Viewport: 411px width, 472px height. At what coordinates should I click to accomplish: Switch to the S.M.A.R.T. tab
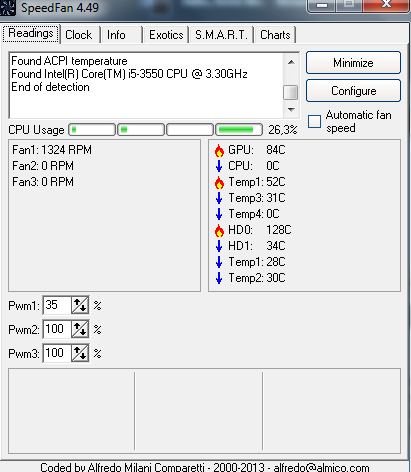coord(221,35)
